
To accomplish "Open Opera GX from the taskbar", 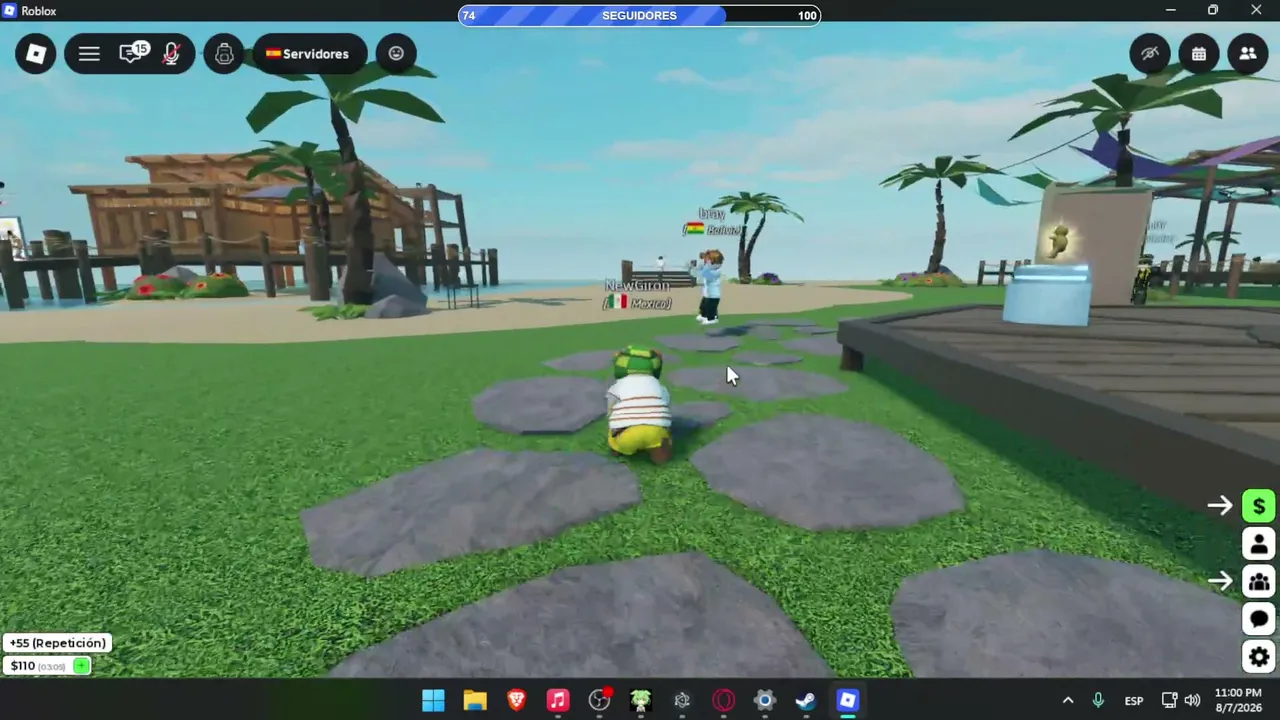I will pyautogui.click(x=723, y=701).
